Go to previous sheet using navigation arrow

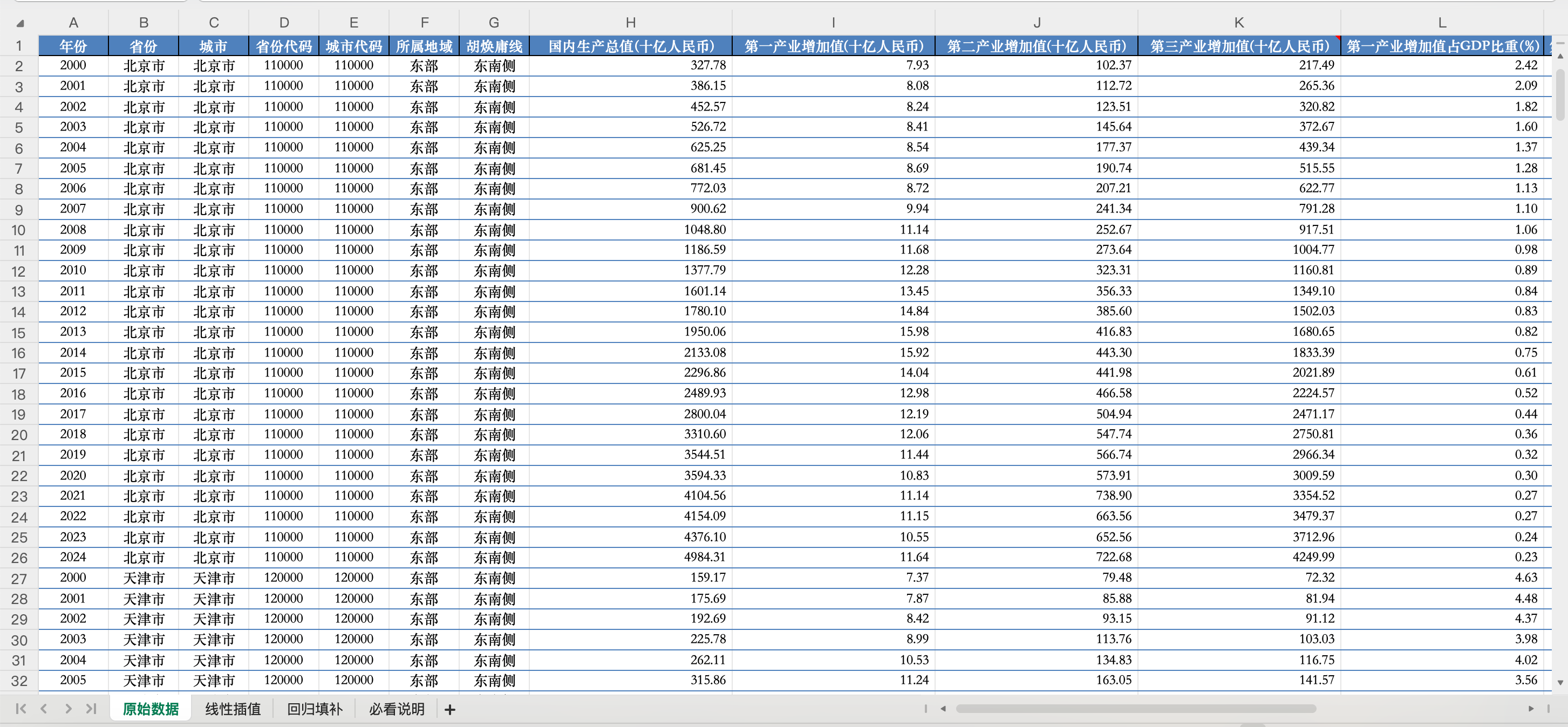point(44,709)
